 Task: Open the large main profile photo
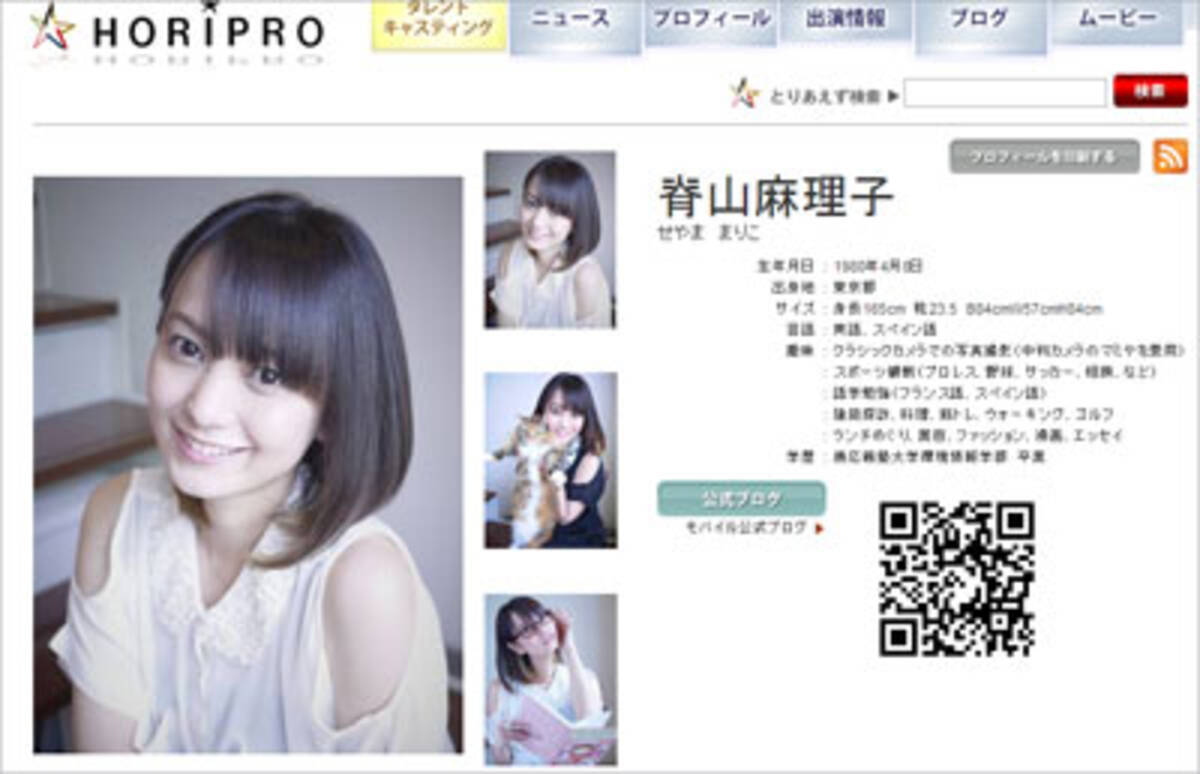pos(248,465)
